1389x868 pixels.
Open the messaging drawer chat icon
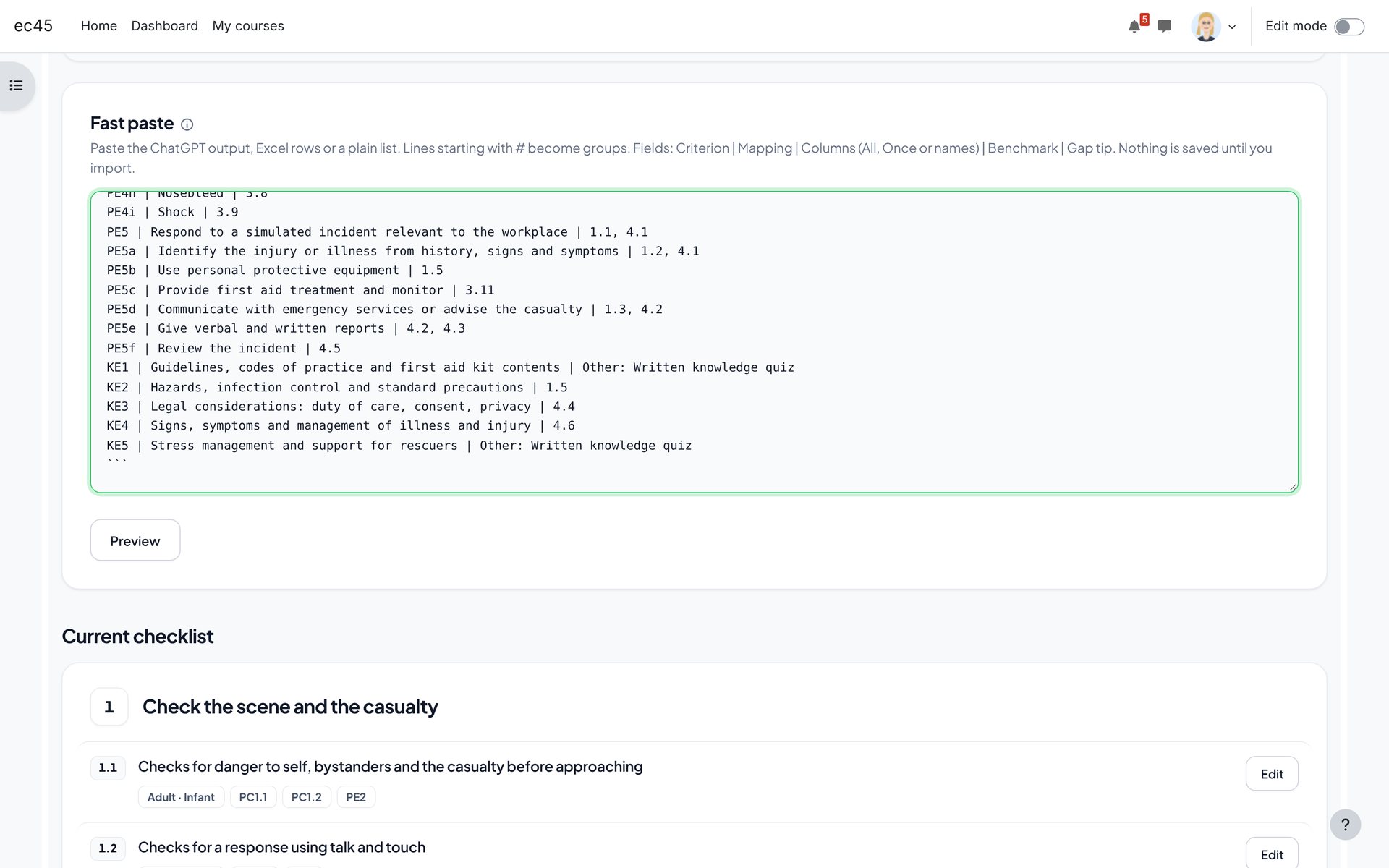[1164, 27]
